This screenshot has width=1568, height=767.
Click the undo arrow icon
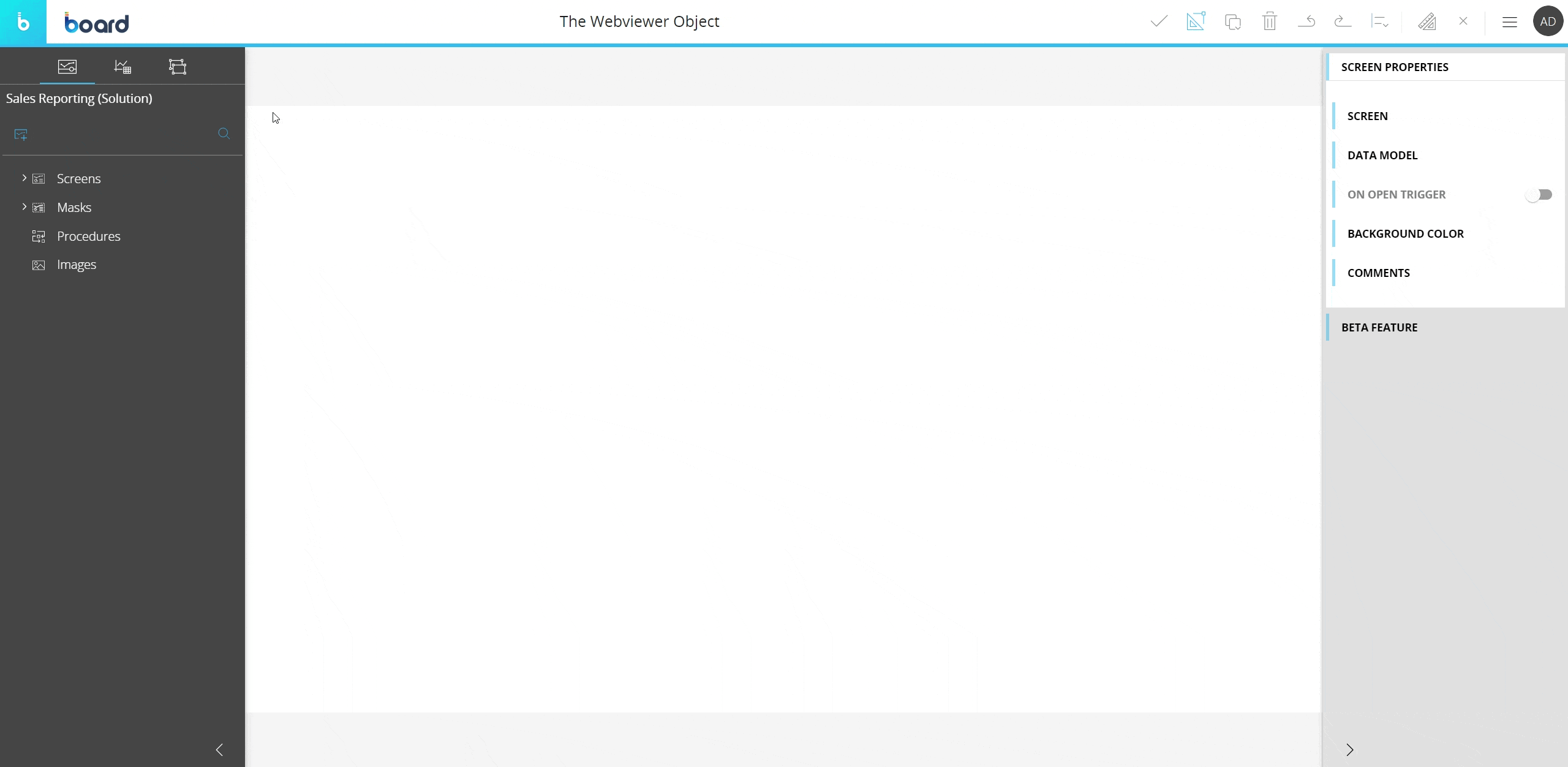(x=1306, y=22)
